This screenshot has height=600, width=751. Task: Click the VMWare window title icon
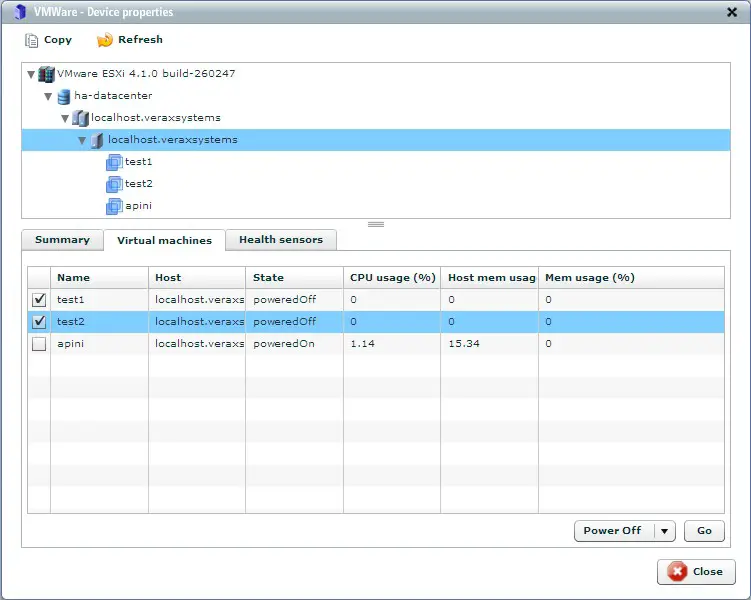coord(20,12)
